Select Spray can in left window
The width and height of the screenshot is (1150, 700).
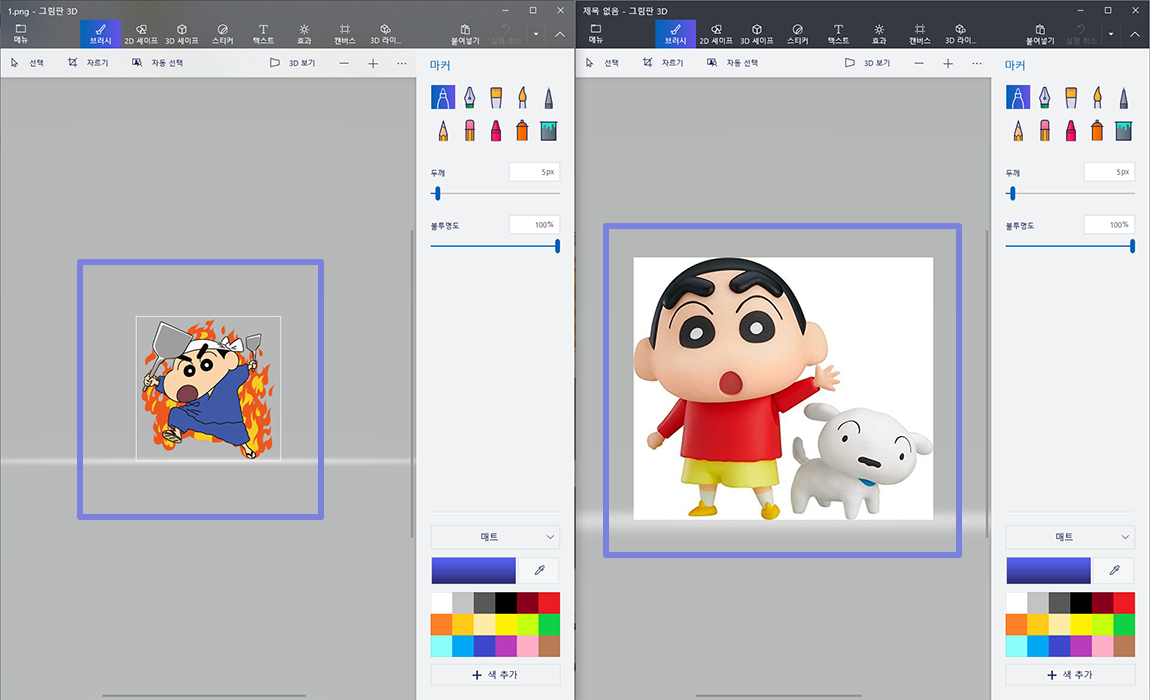[x=522, y=131]
